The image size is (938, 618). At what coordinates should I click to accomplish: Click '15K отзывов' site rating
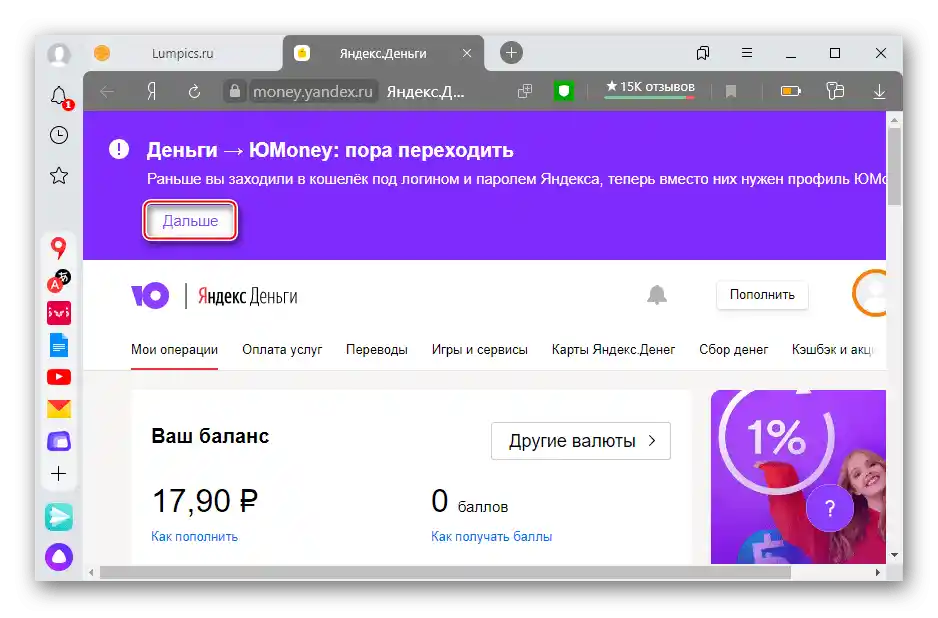pyautogui.click(x=650, y=87)
